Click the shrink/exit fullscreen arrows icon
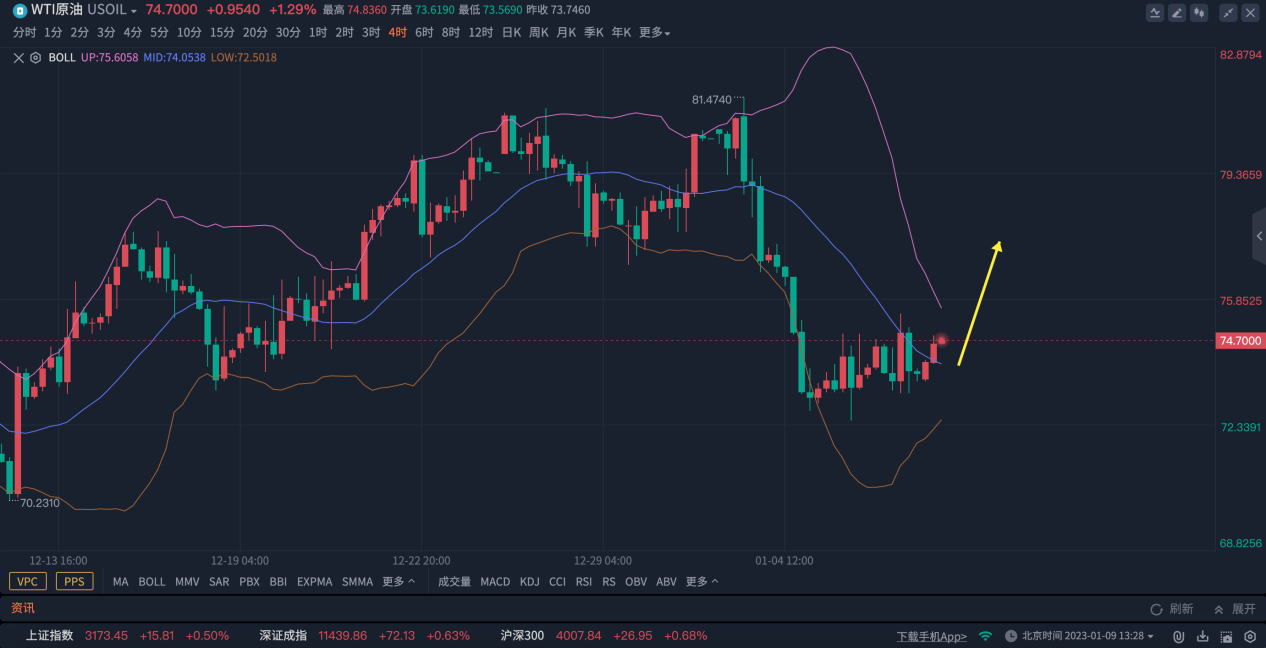Image resolution: width=1266 pixels, height=648 pixels. click(1229, 13)
